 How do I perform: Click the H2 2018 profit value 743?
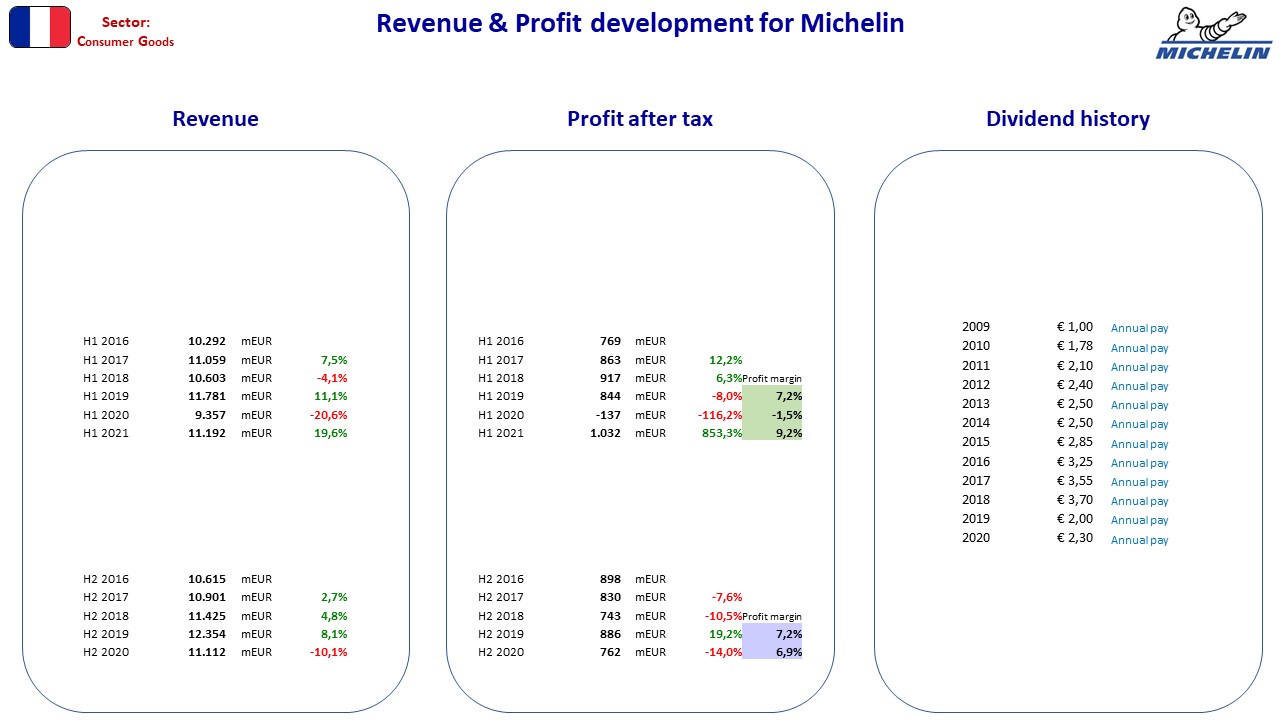point(610,616)
